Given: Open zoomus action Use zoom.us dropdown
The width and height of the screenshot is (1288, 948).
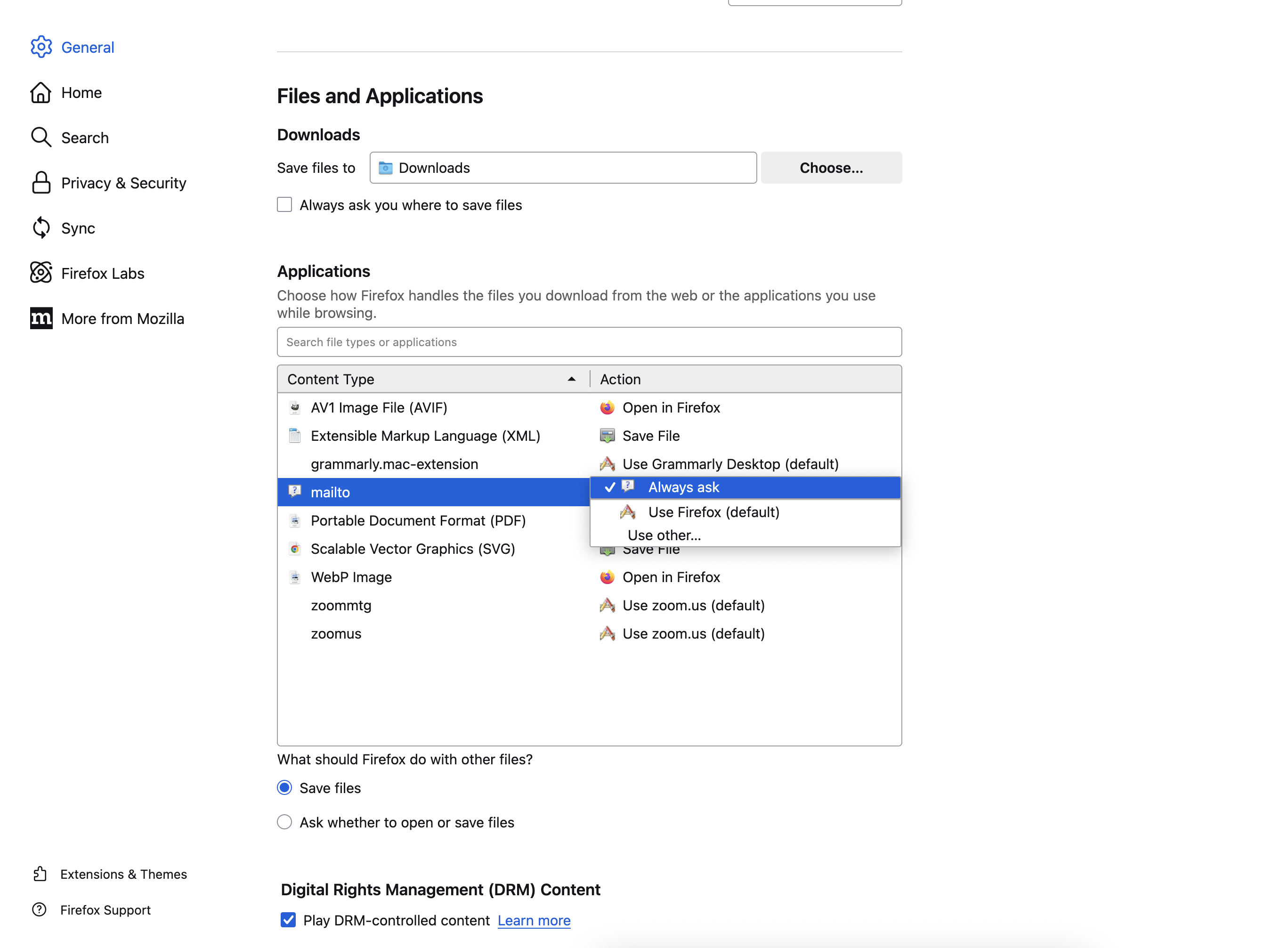Looking at the screenshot, I should point(746,633).
